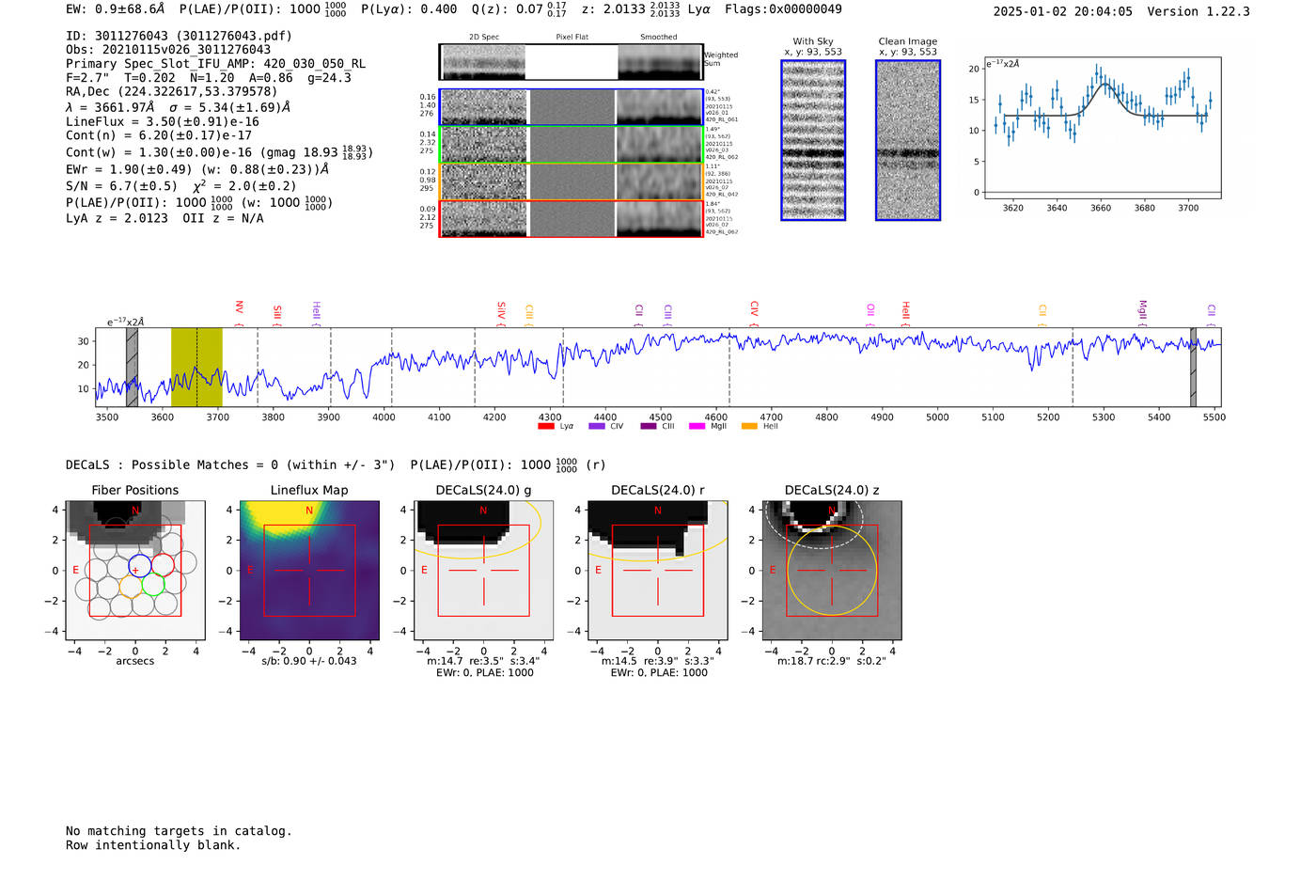The width and height of the screenshot is (1316, 896).
Task: Click the No matching targets in catalog text
Action: click(x=179, y=831)
